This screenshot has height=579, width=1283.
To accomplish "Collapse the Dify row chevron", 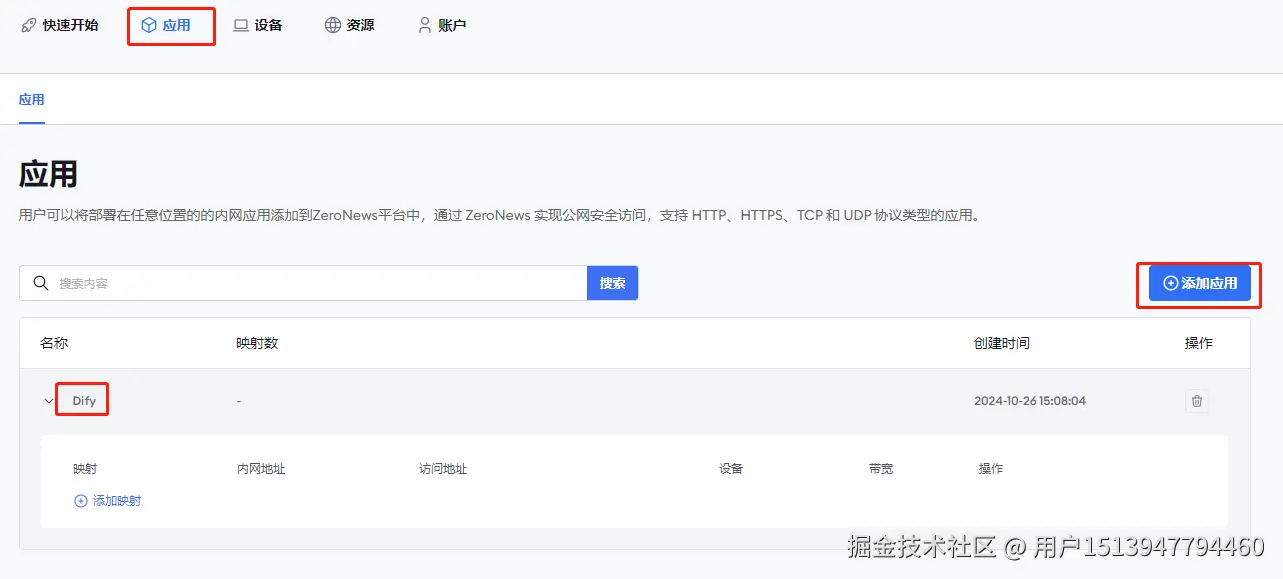I will tap(49, 401).
